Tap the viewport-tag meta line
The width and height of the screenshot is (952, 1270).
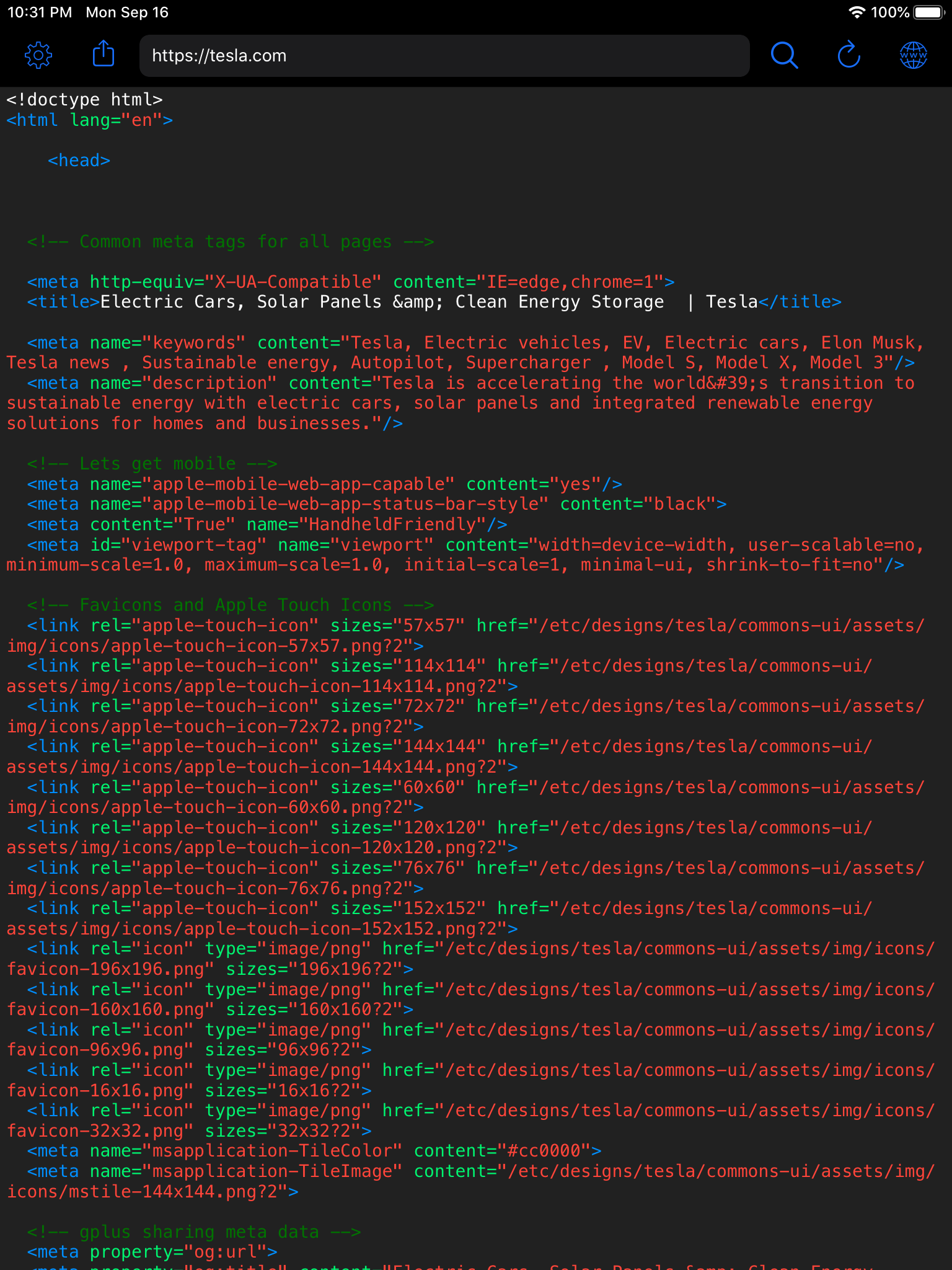tap(465, 554)
